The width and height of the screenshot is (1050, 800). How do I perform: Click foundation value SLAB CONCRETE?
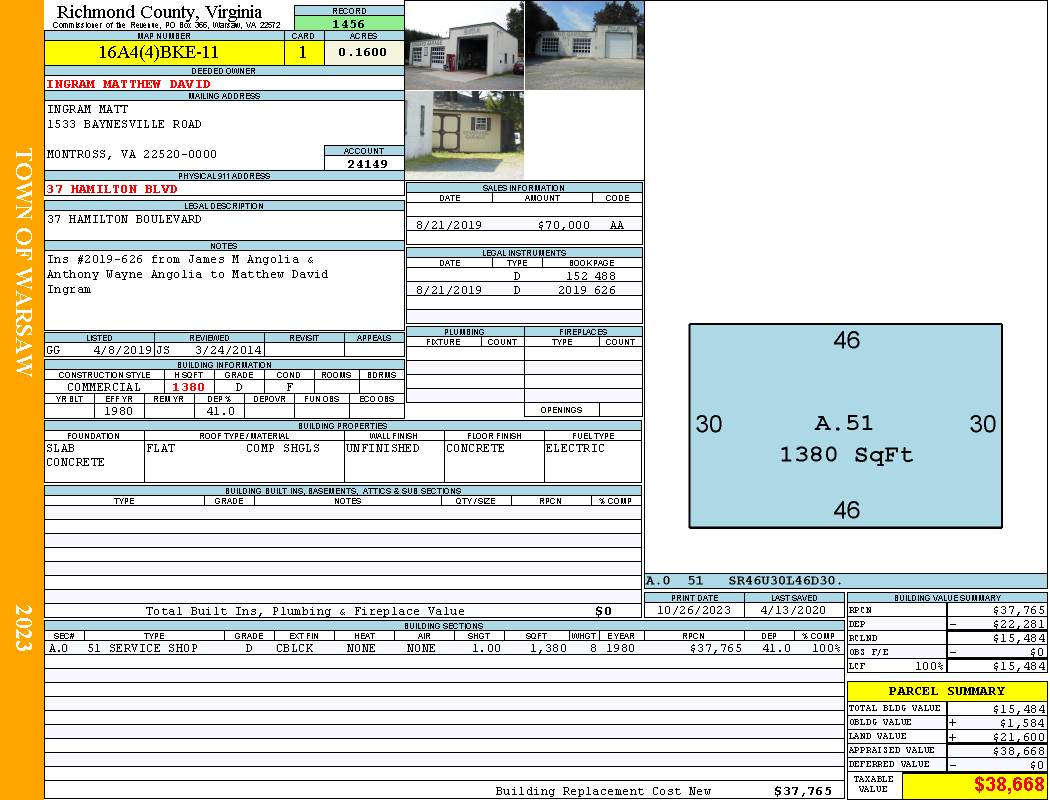pos(75,455)
